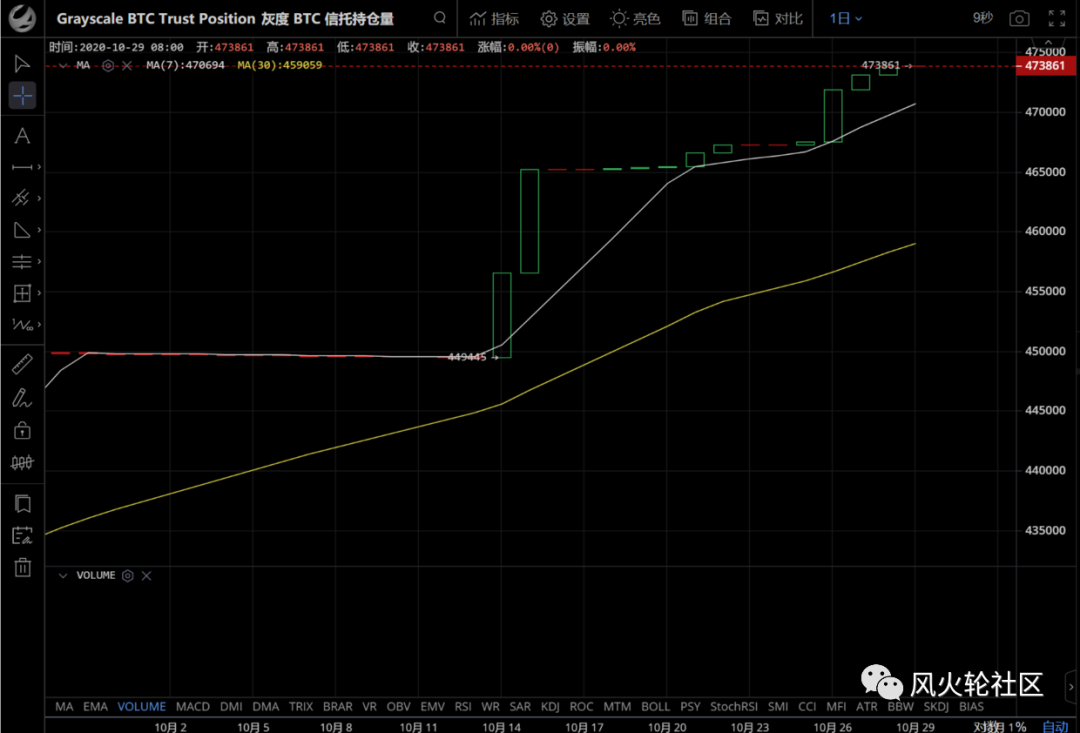1080x733 pixels.
Task: Select the StochRSI indicator tab
Action: click(x=734, y=707)
